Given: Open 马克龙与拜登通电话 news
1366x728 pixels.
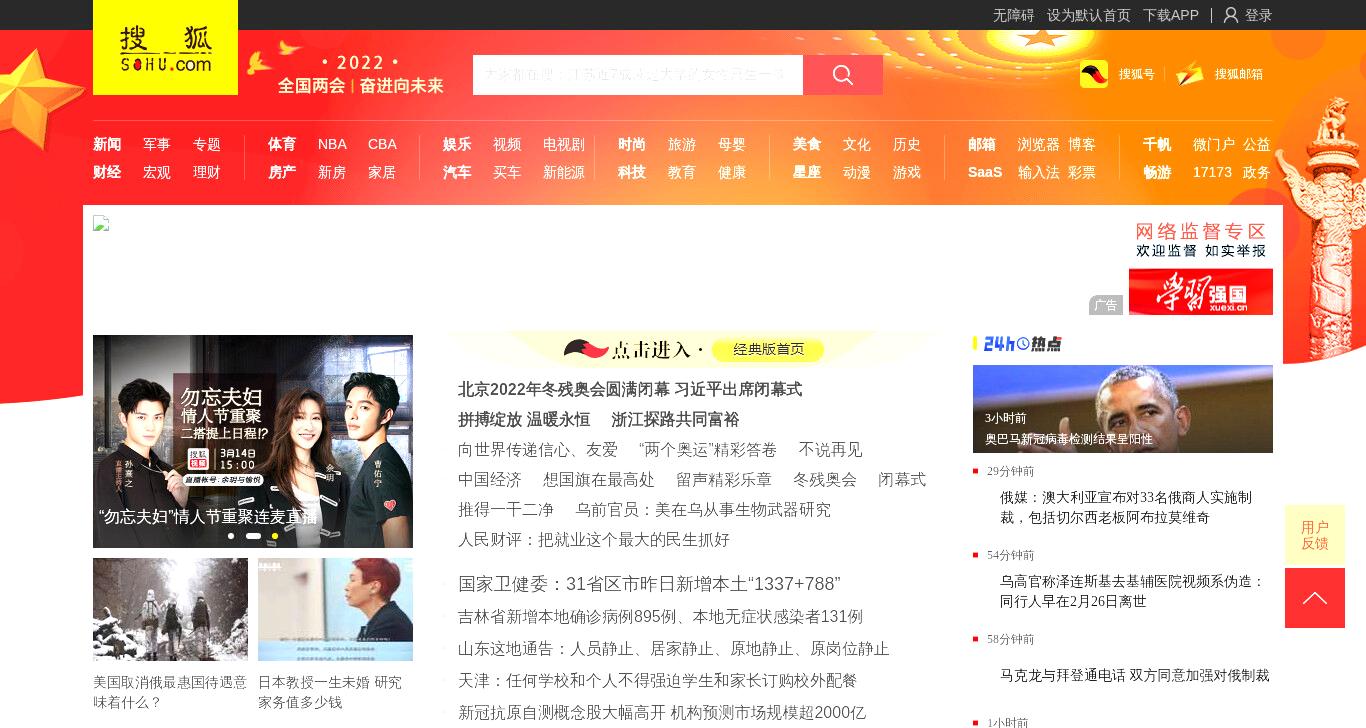Looking at the screenshot, I should click(1135, 675).
